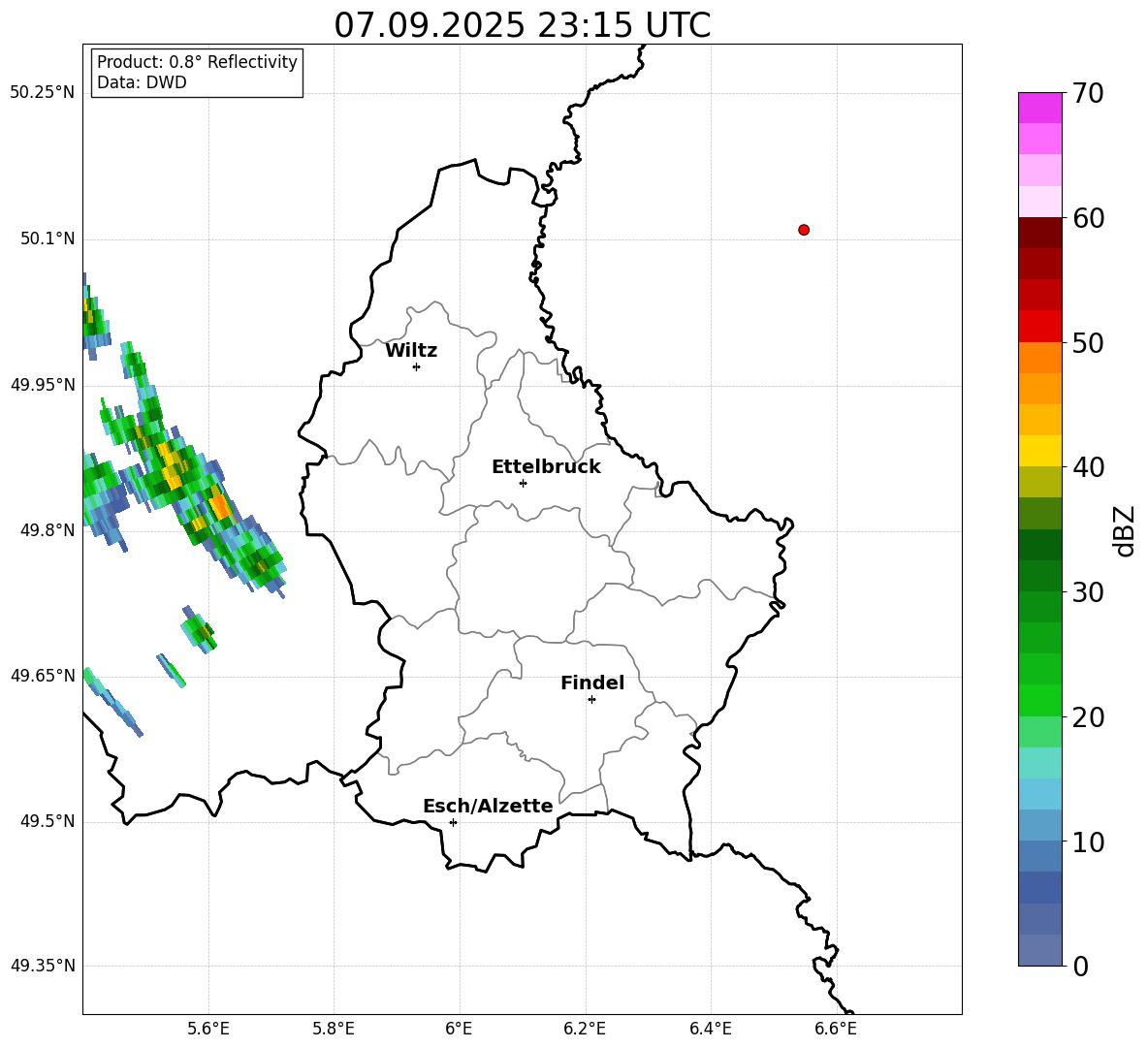Click the orange colorbar segment just below 50
Screen dimensions: 1148x1048
1039,357
